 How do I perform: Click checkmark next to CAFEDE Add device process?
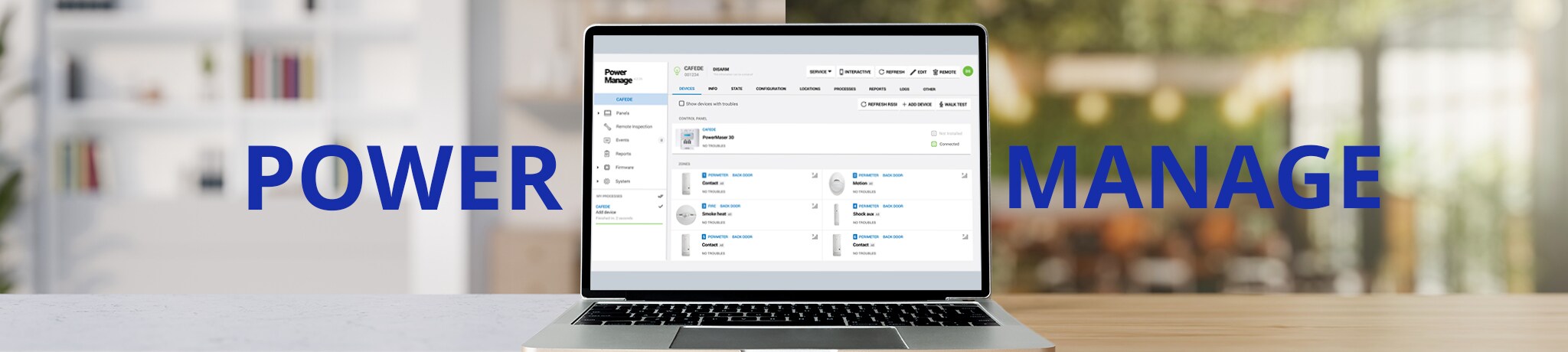[x=661, y=207]
